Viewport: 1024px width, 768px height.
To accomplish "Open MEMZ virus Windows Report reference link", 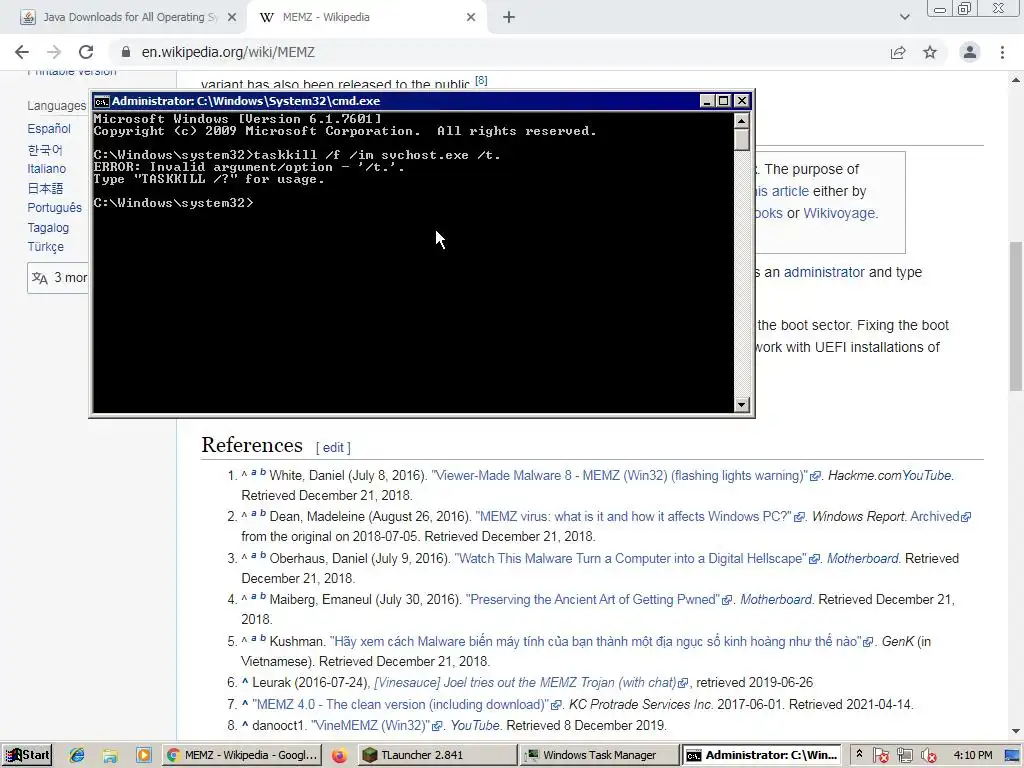I will pyautogui.click(x=633, y=517).
